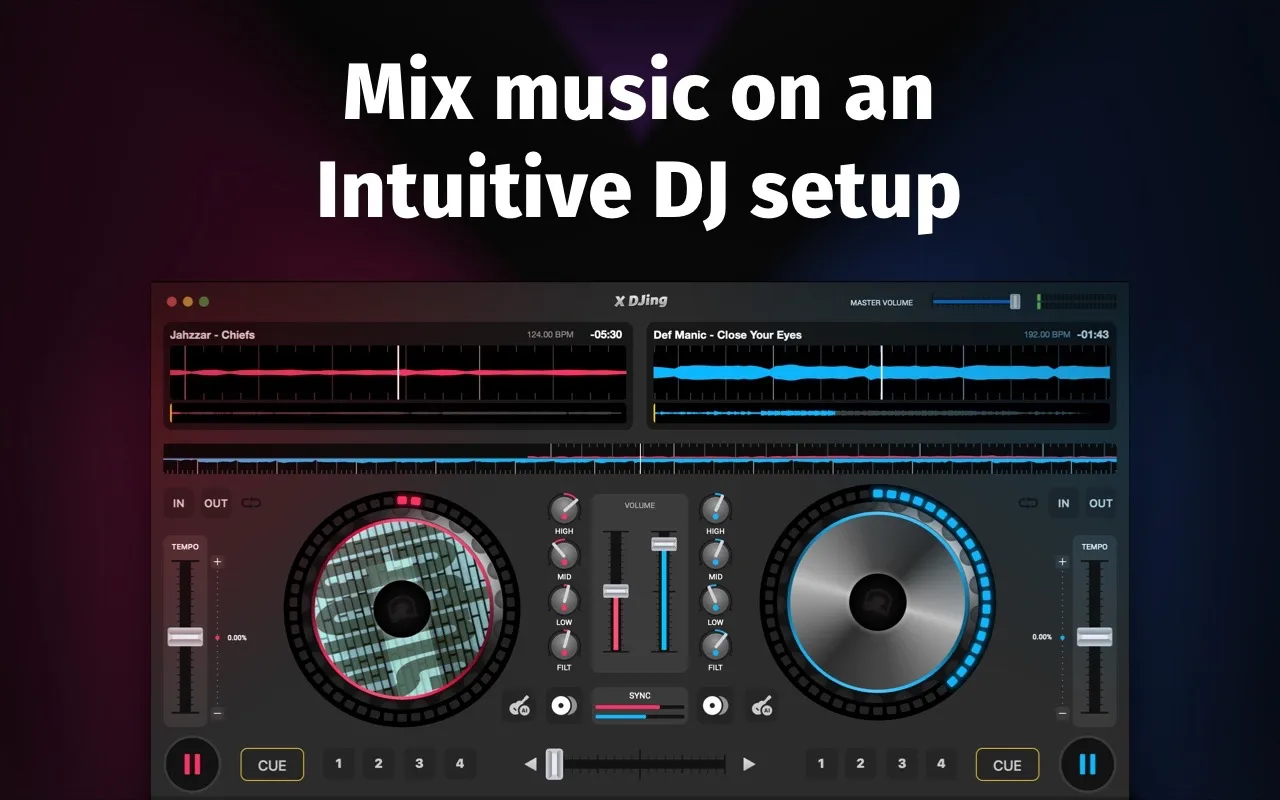This screenshot has width=1280, height=800.
Task: Click the vinyl mode icon near left jog wheel
Action: point(563,705)
